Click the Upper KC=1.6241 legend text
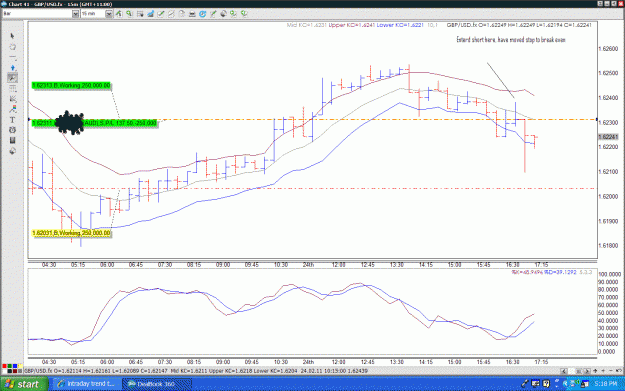Image resolution: width=625 pixels, height=391 pixels. tap(352, 25)
